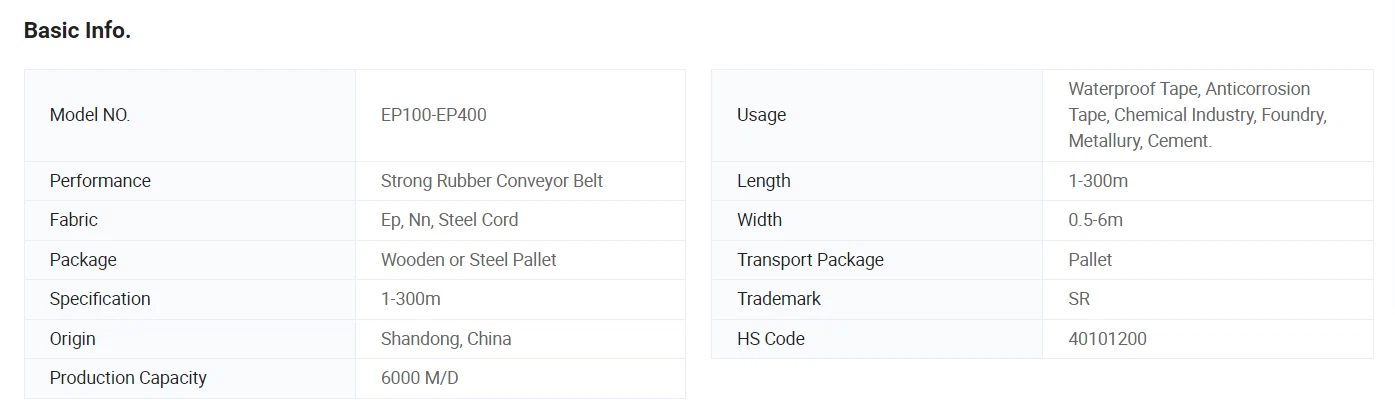This screenshot has width=1395, height=400.
Task: Select the Shandong, China origin value
Action: tap(446, 339)
